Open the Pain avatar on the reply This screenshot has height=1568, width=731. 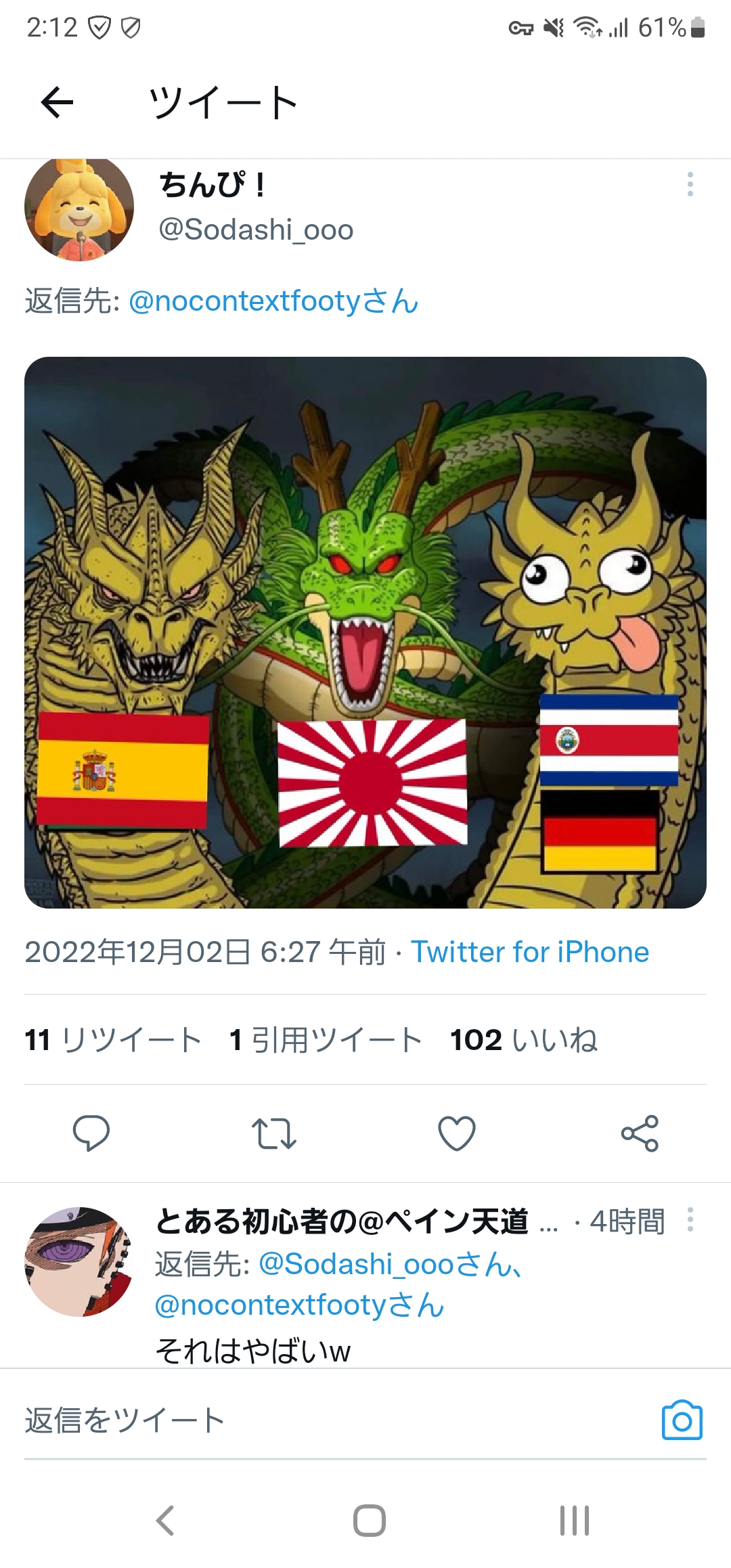tap(79, 1261)
